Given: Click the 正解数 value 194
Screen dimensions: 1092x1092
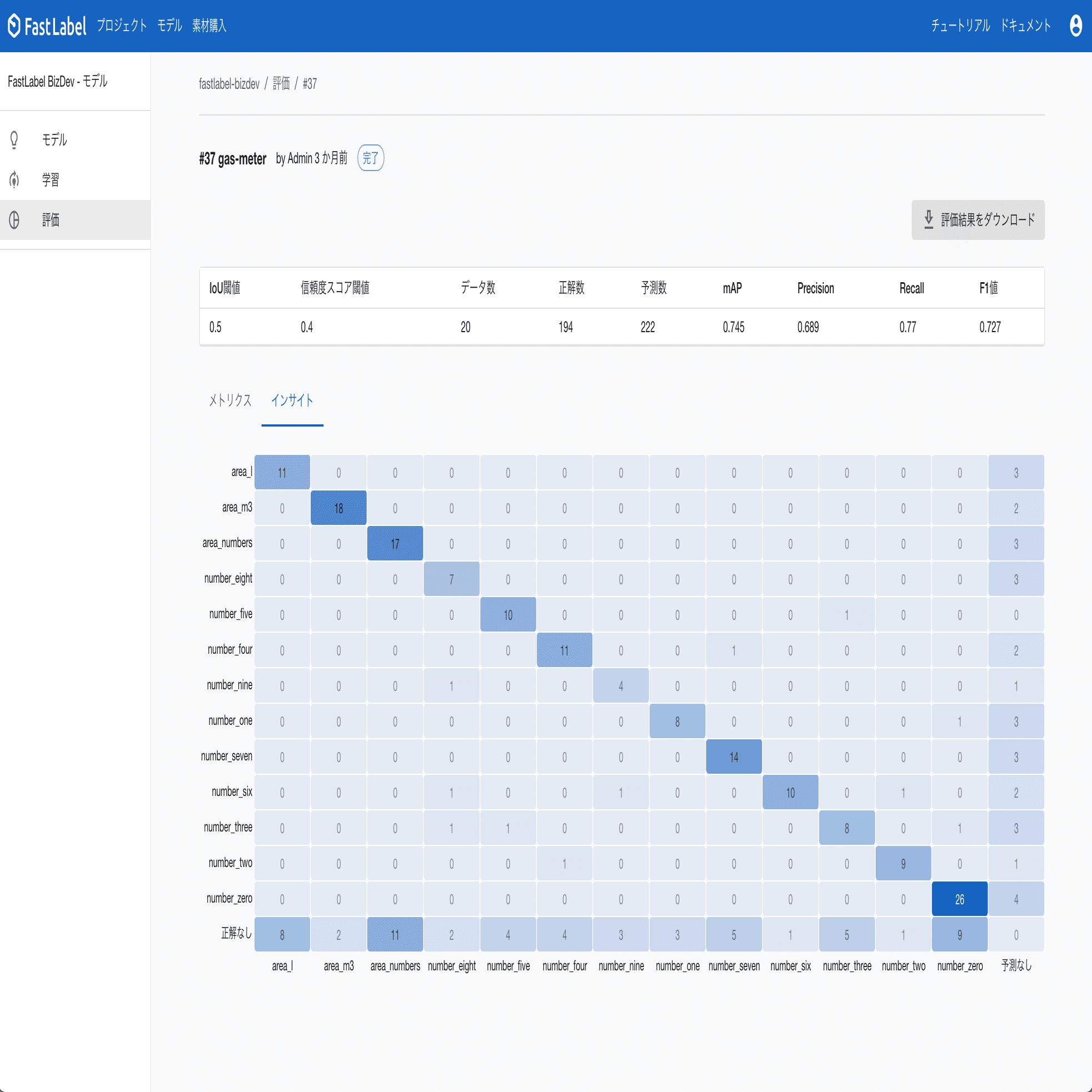Looking at the screenshot, I should click(566, 327).
